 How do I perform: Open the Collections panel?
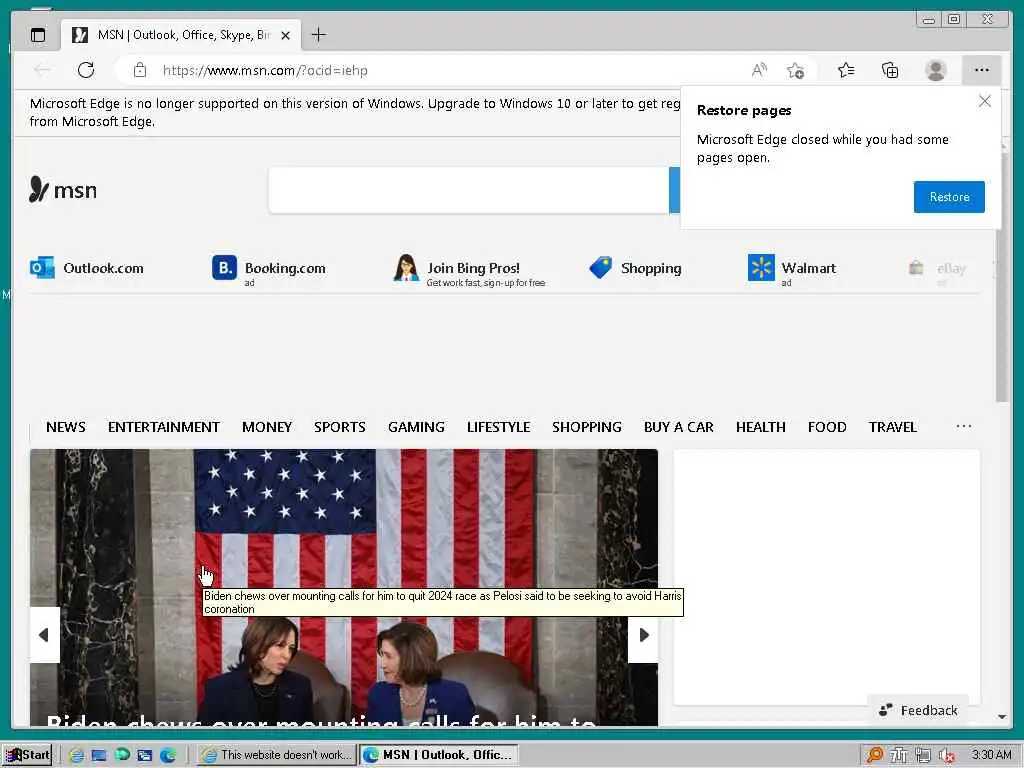pyautogui.click(x=890, y=70)
